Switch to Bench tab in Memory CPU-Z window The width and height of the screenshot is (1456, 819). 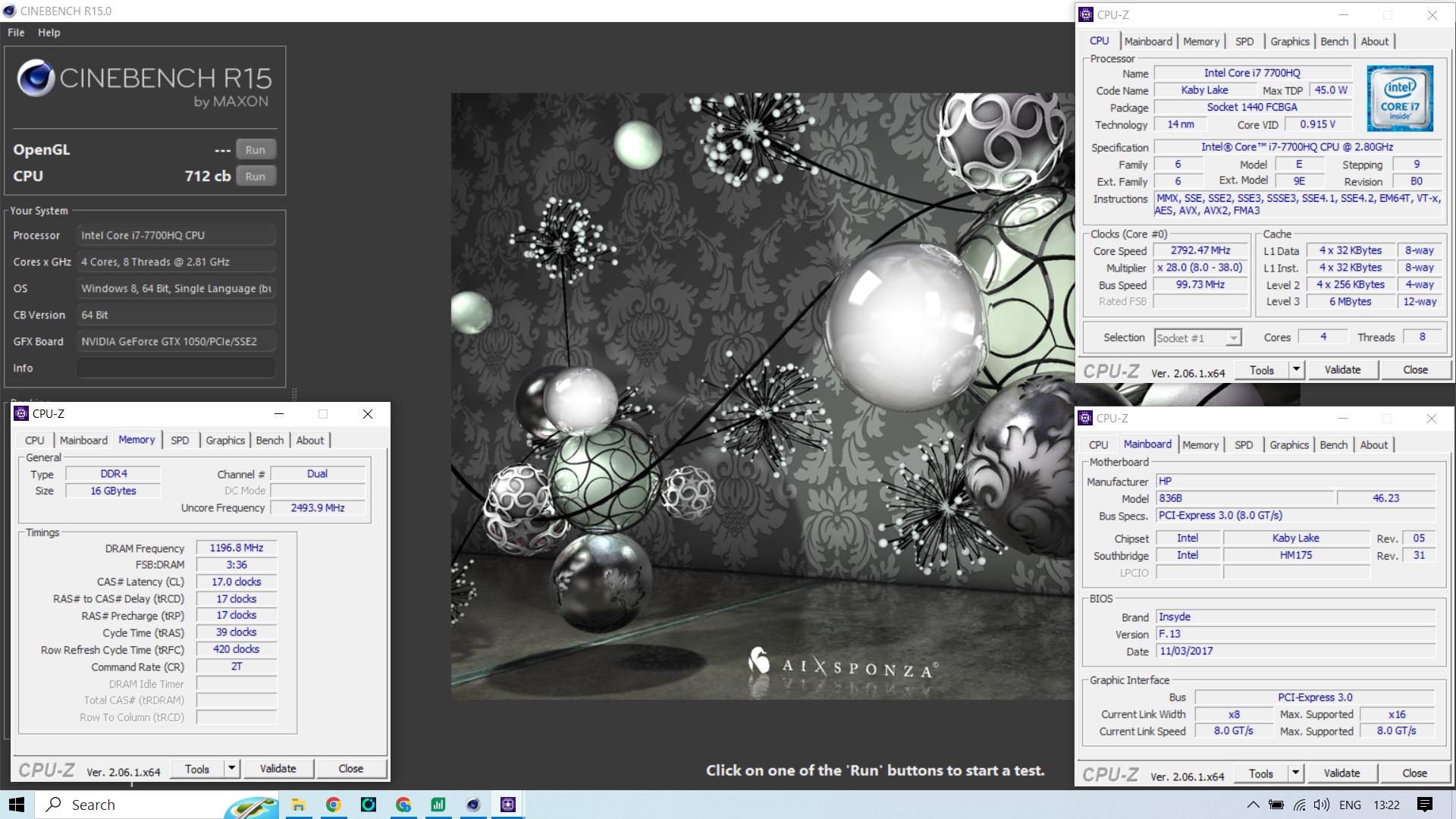tap(269, 440)
